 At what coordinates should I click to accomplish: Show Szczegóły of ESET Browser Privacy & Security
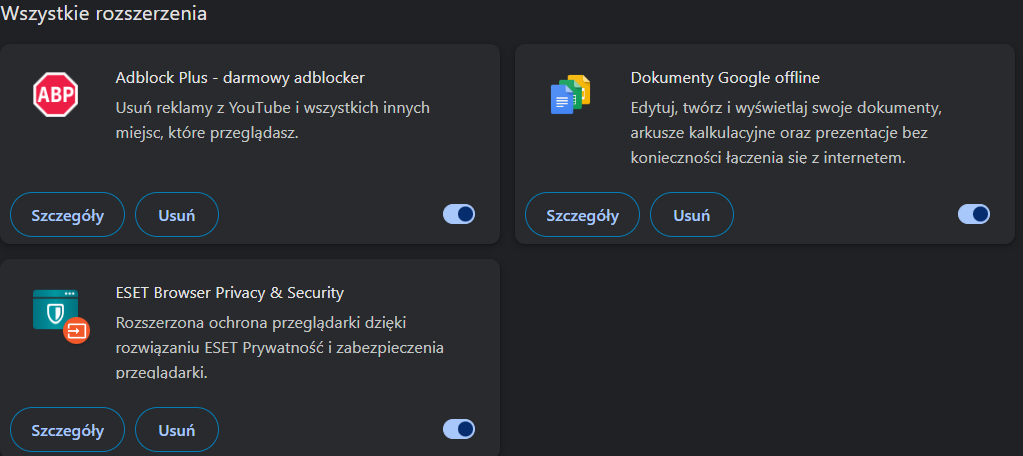pyautogui.click(x=67, y=430)
